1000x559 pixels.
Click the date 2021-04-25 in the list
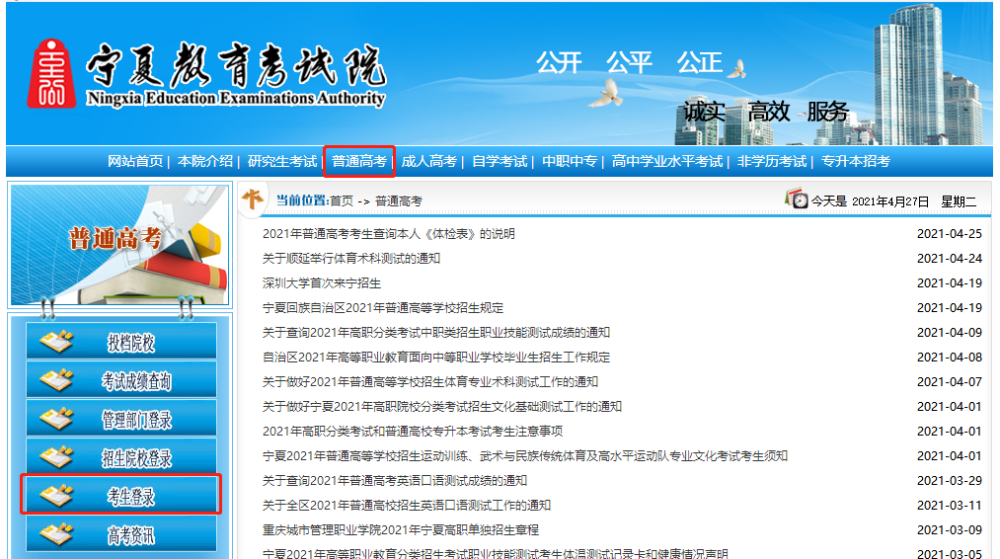point(949,234)
